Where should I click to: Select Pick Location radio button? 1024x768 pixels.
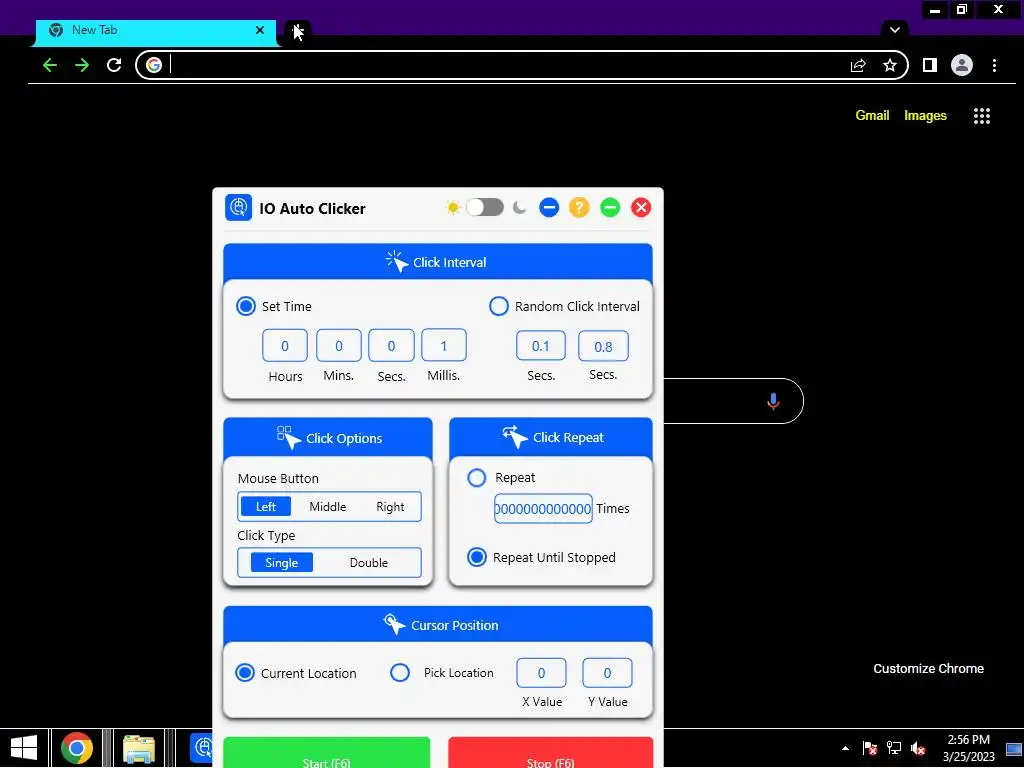(x=400, y=673)
